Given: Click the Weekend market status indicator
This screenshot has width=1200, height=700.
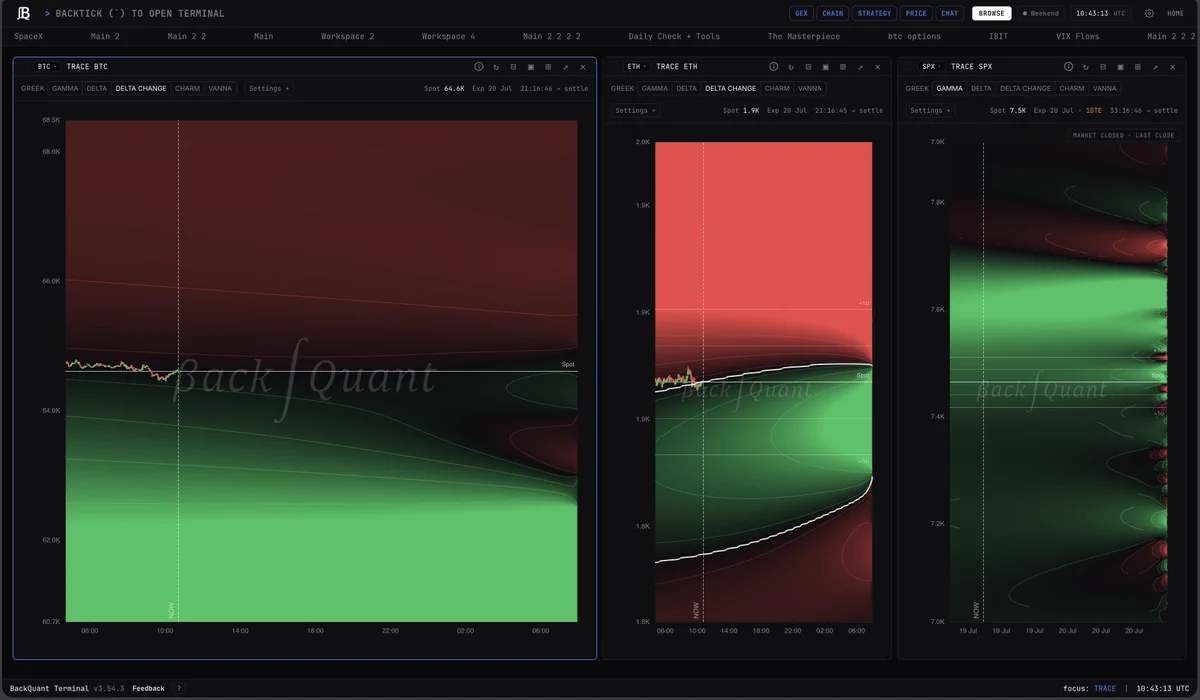Looking at the screenshot, I should tap(1040, 13).
